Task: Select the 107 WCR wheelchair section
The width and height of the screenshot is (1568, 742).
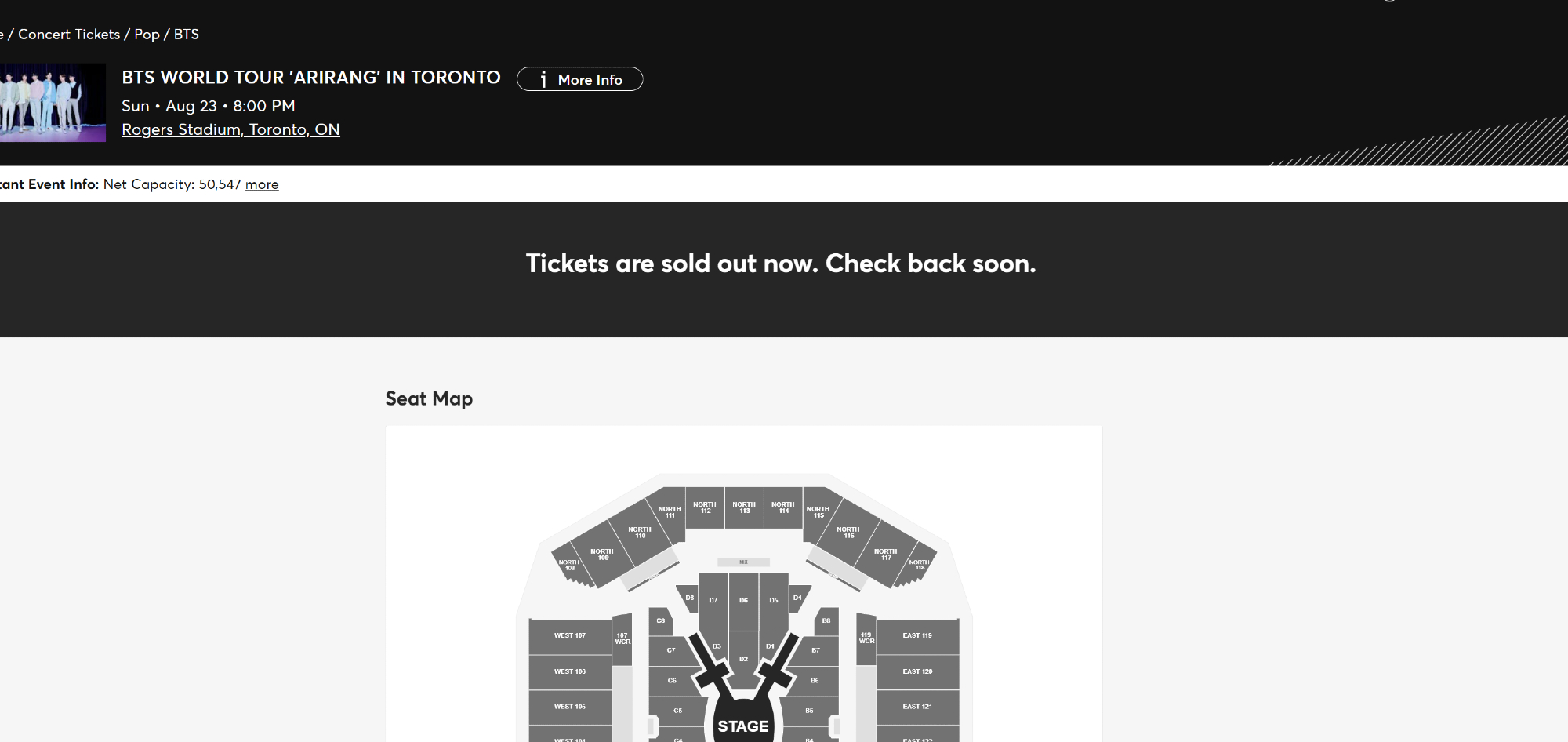Action: tap(622, 639)
